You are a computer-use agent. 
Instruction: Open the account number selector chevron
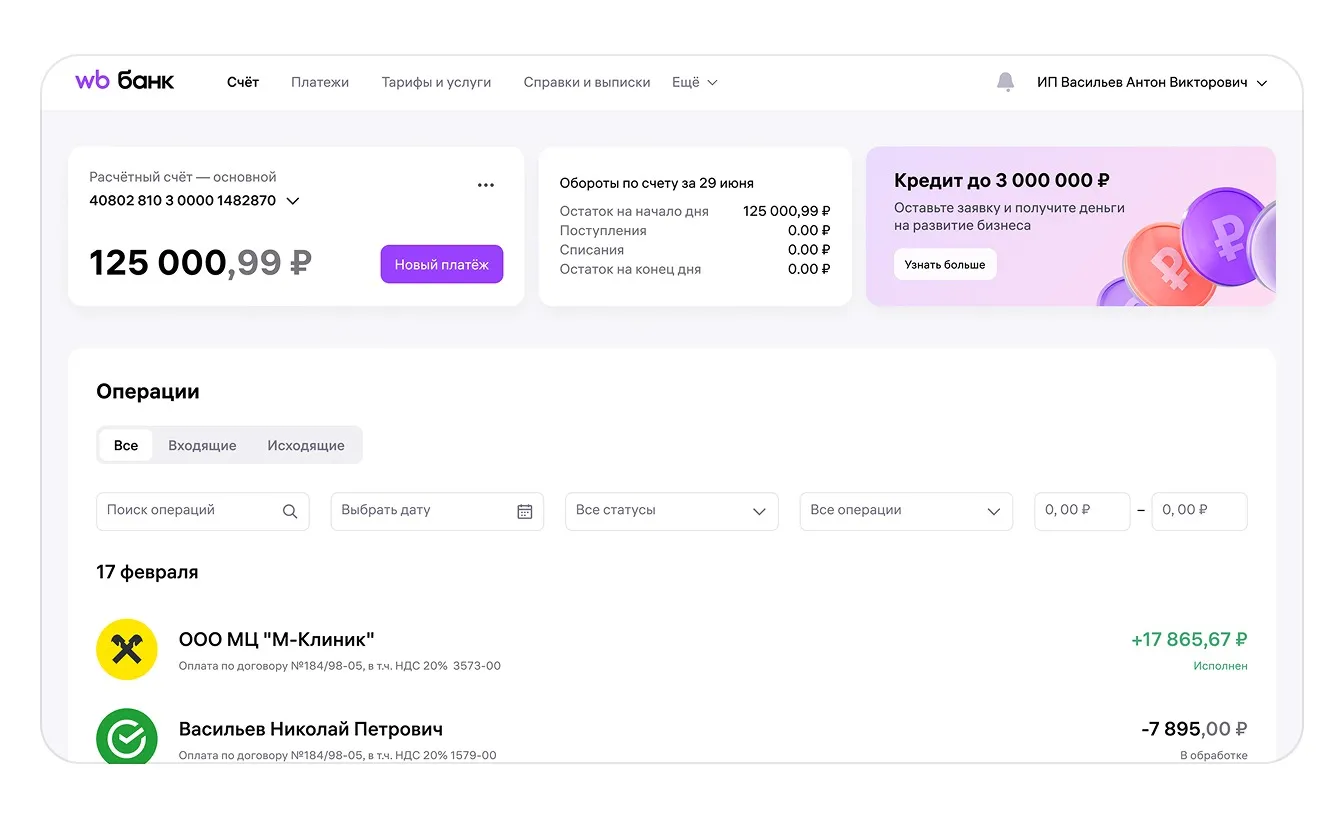pos(293,201)
